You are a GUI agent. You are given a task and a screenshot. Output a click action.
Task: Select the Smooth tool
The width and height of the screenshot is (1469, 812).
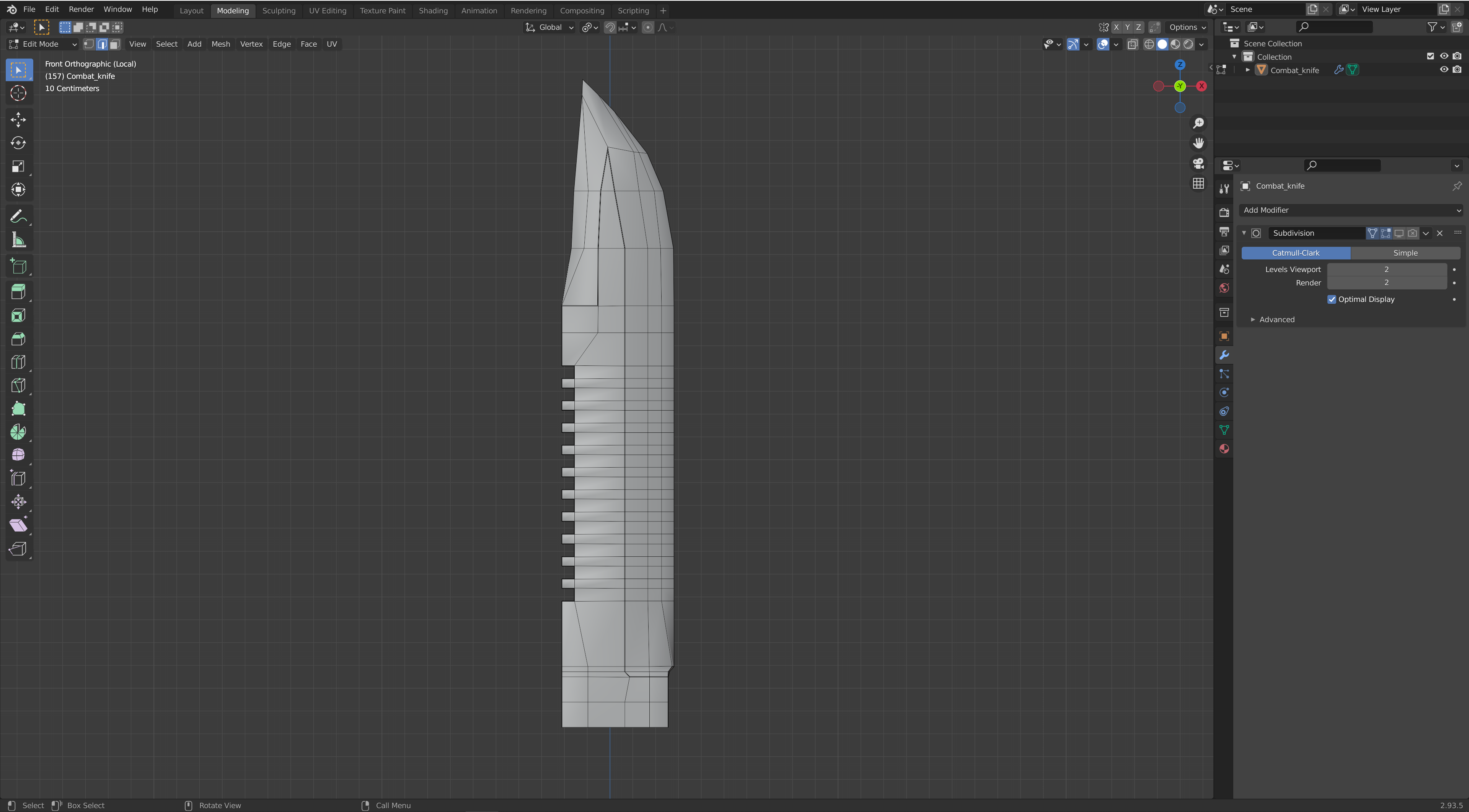tap(18, 455)
